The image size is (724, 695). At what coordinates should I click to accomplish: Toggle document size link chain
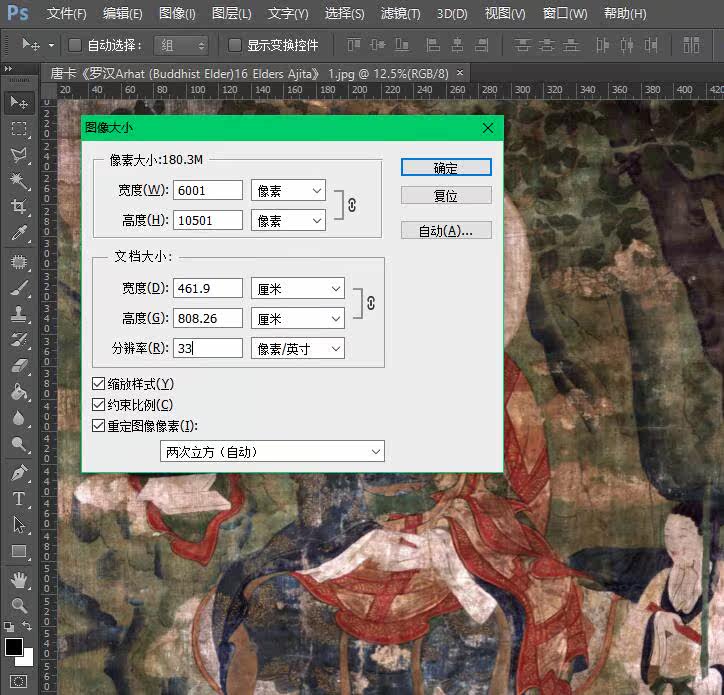click(x=370, y=303)
